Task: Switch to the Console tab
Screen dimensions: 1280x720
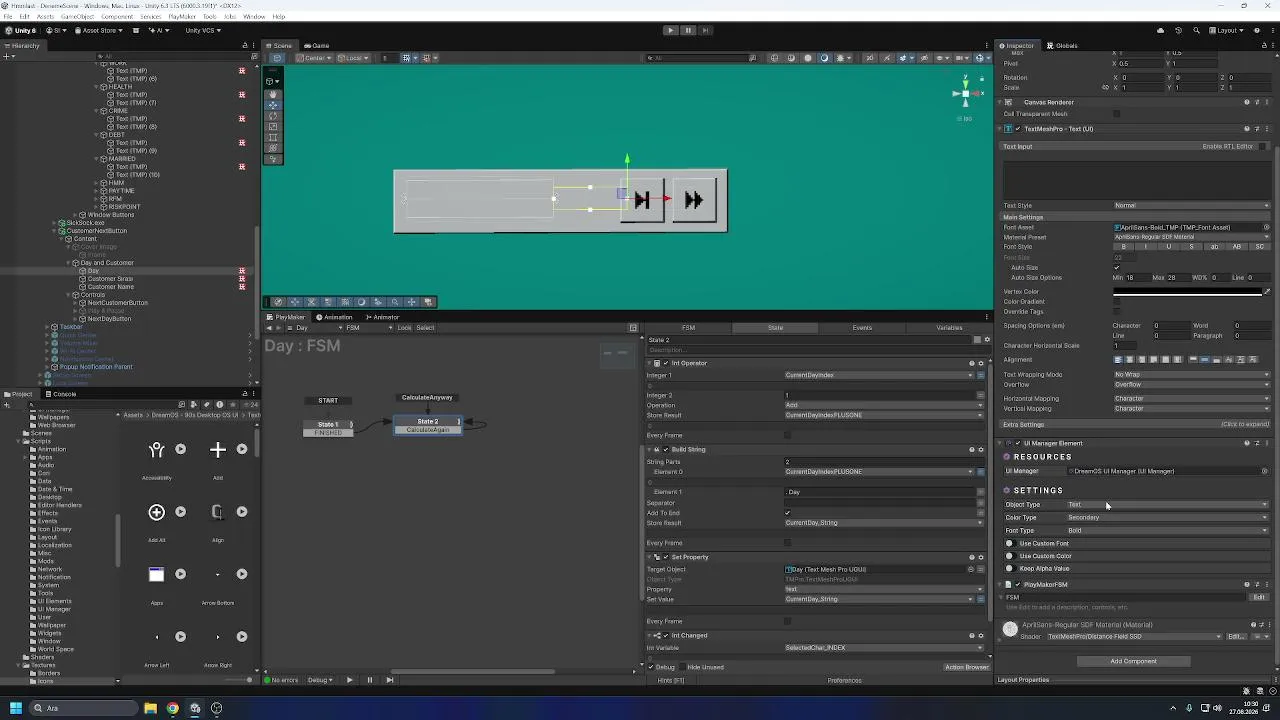Action: tap(62, 394)
